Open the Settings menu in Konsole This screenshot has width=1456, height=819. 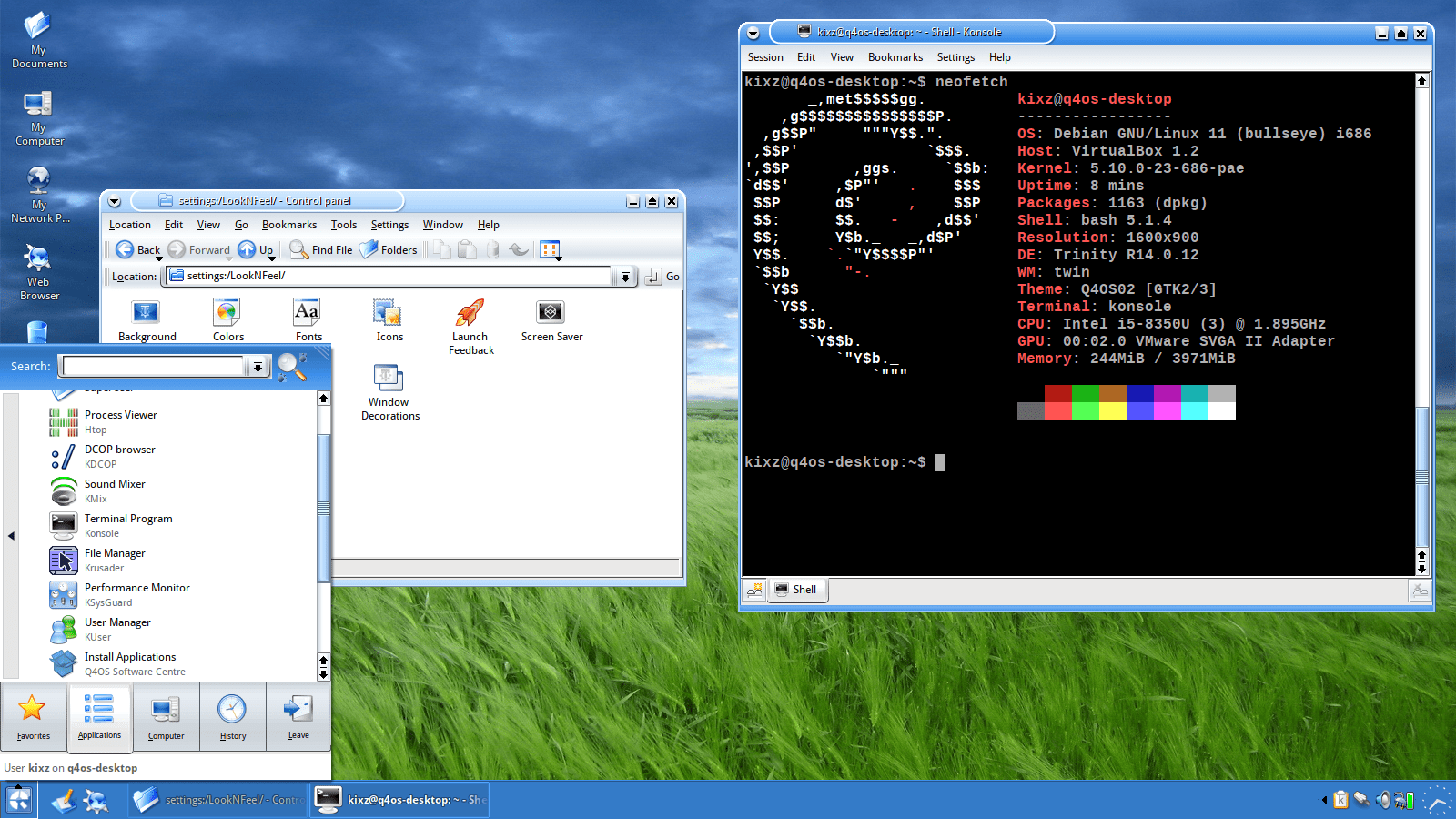tap(955, 56)
